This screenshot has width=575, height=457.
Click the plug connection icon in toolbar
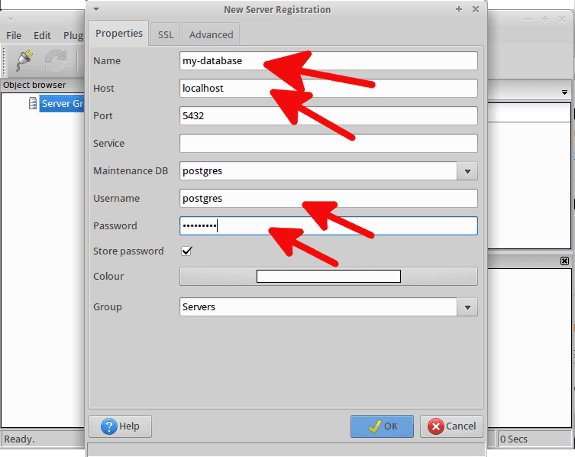point(24,60)
